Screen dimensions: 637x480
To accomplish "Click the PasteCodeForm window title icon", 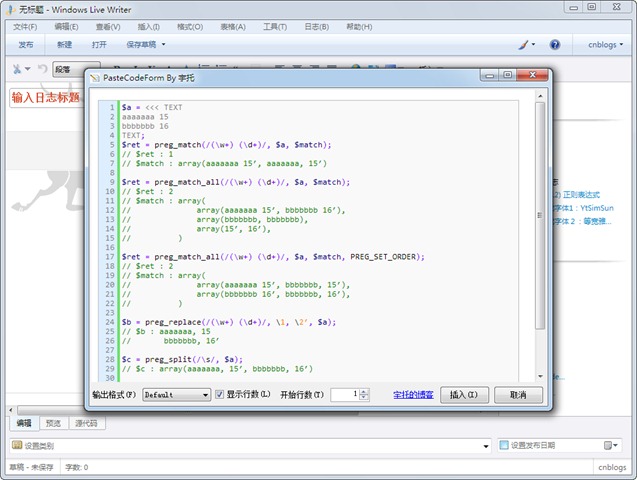I will [93, 76].
